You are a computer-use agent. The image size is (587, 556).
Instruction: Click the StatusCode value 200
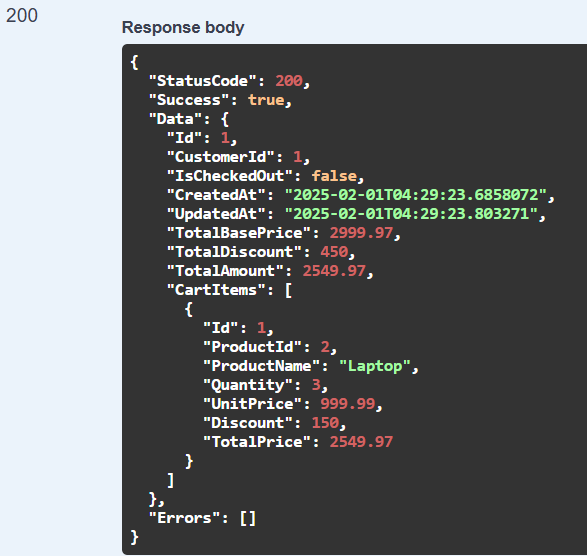289,81
